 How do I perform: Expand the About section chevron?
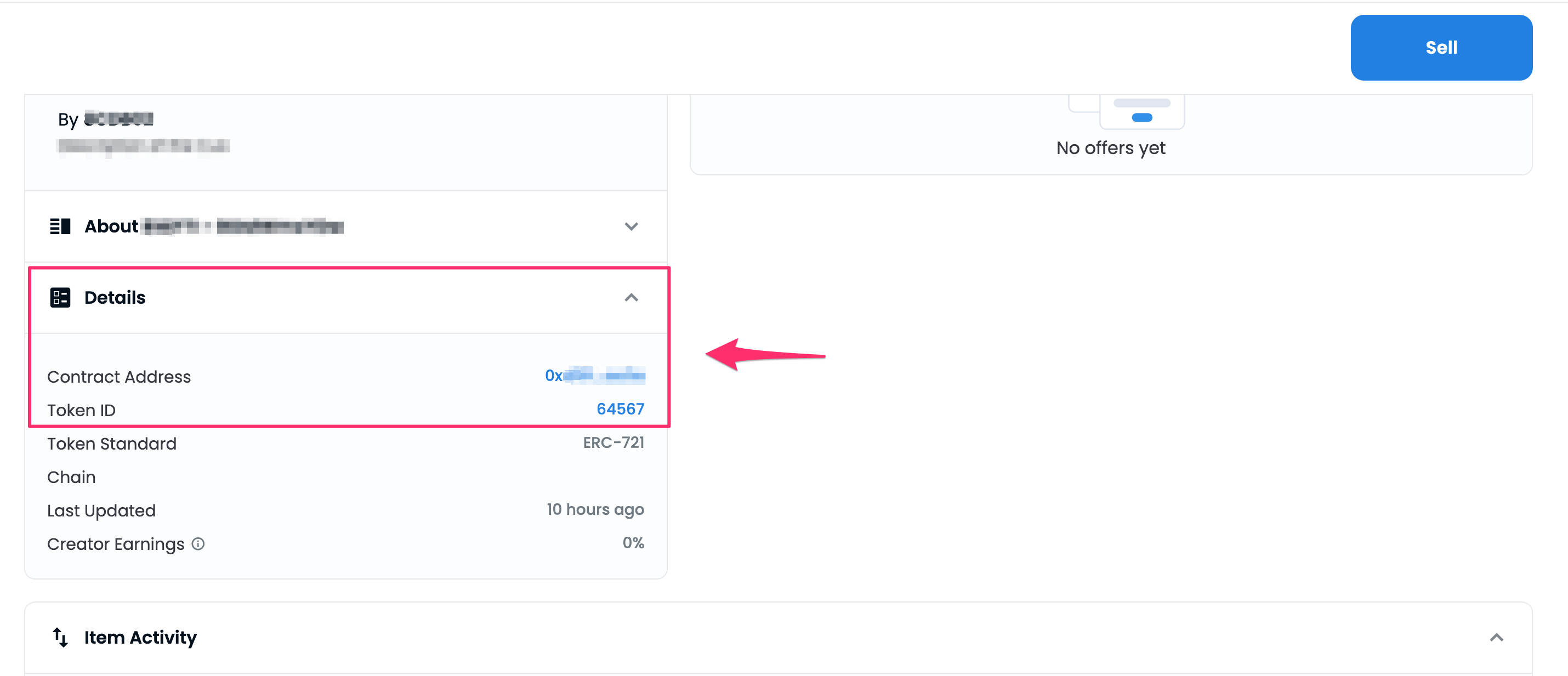[631, 226]
